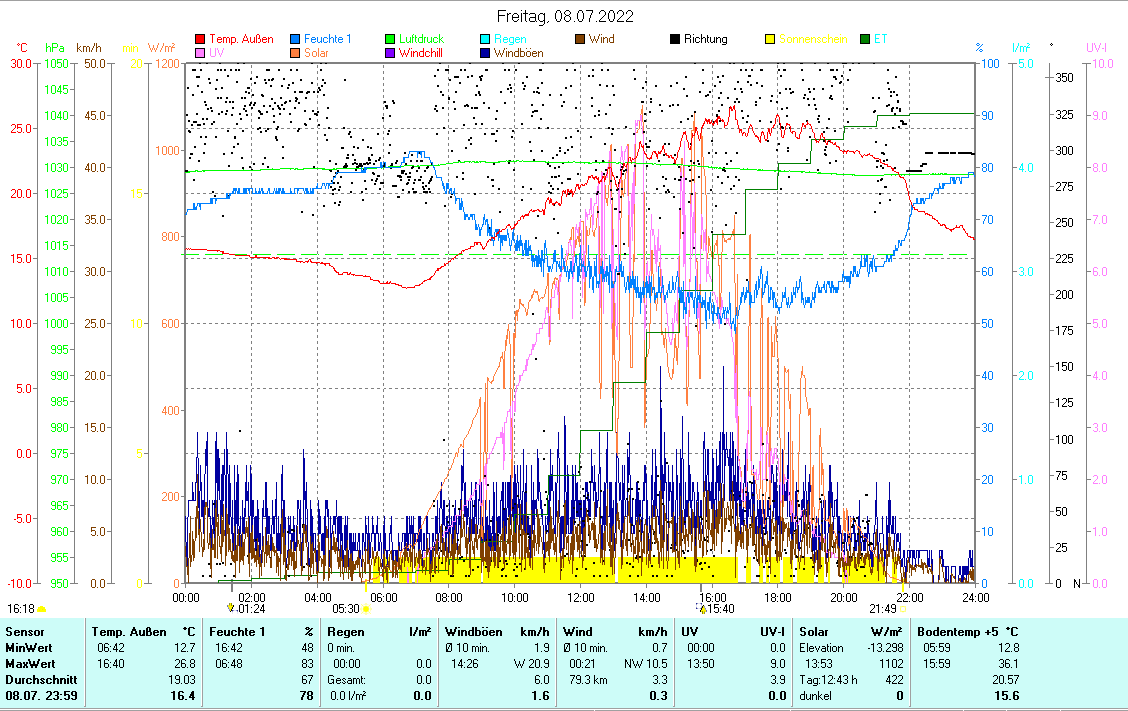Viewport: 1128px width, 711px height.
Task: Click the pink UV legend square
Action: click(x=200, y=52)
